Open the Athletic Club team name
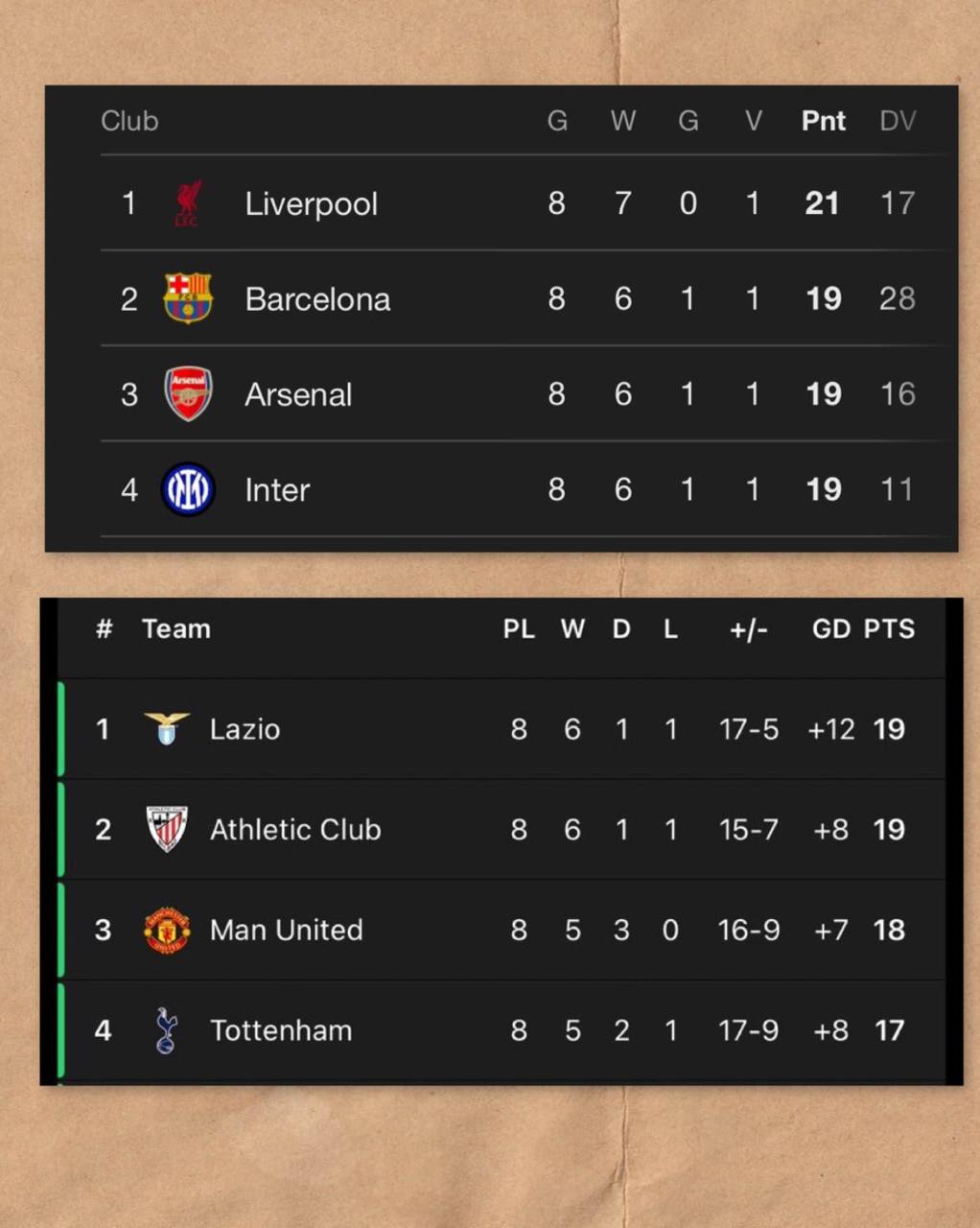 point(295,829)
